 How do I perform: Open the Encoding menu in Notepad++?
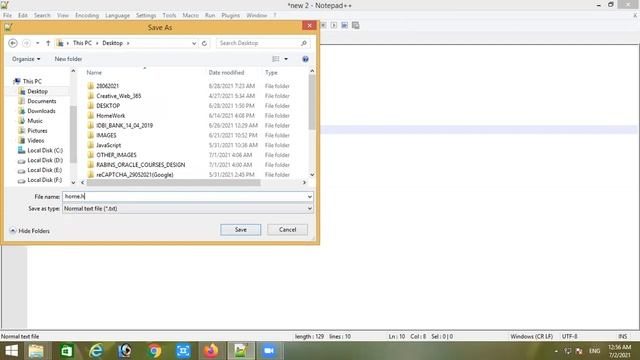point(87,16)
